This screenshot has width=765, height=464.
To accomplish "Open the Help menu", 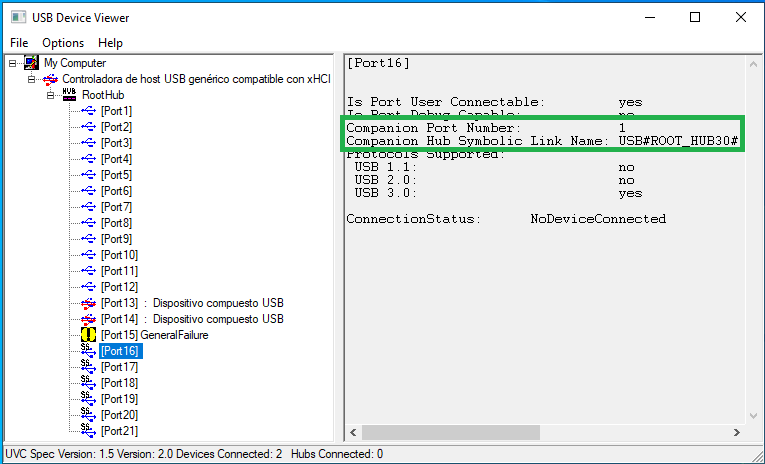I will pos(110,43).
